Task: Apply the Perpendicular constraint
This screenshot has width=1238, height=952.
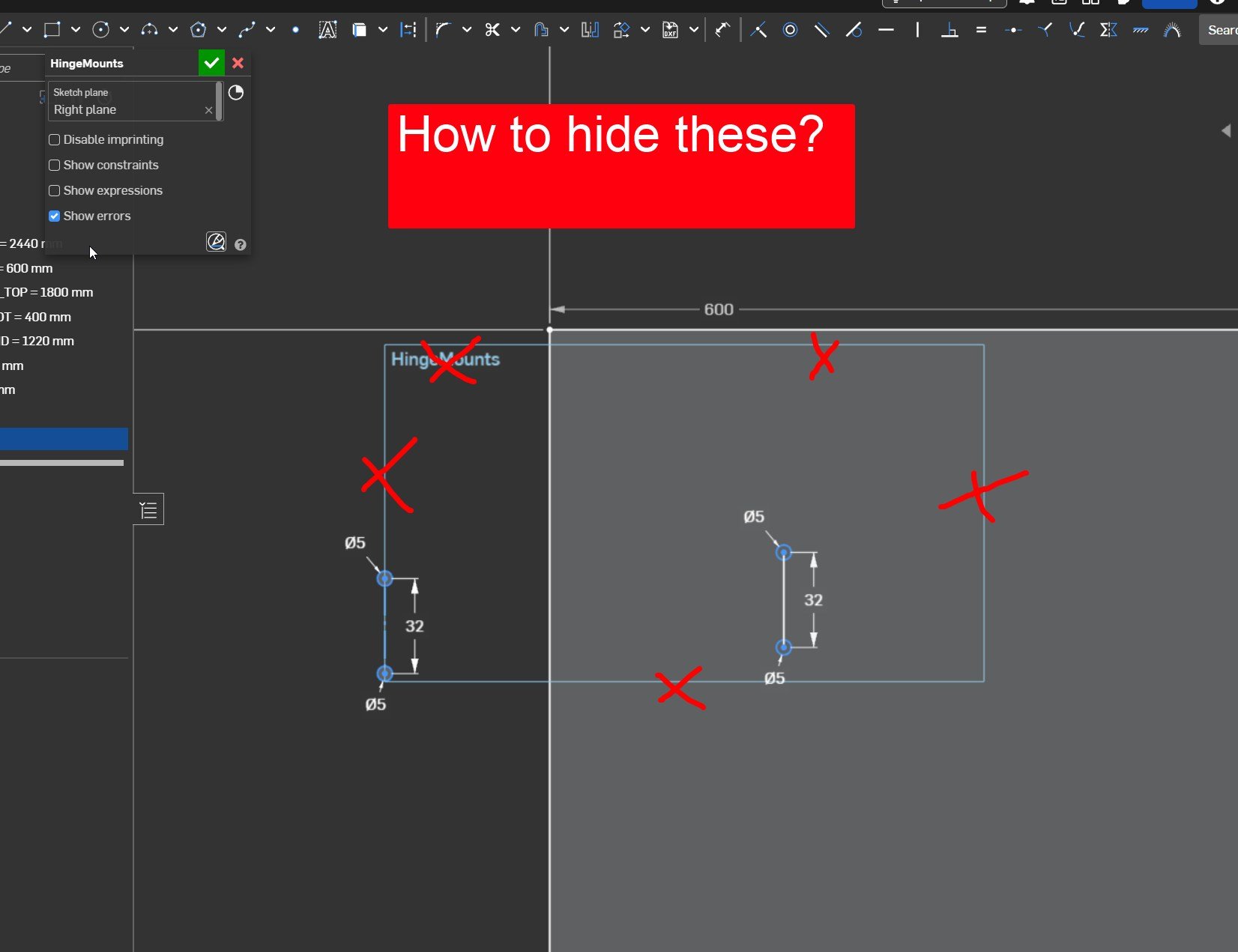Action: 949,29
